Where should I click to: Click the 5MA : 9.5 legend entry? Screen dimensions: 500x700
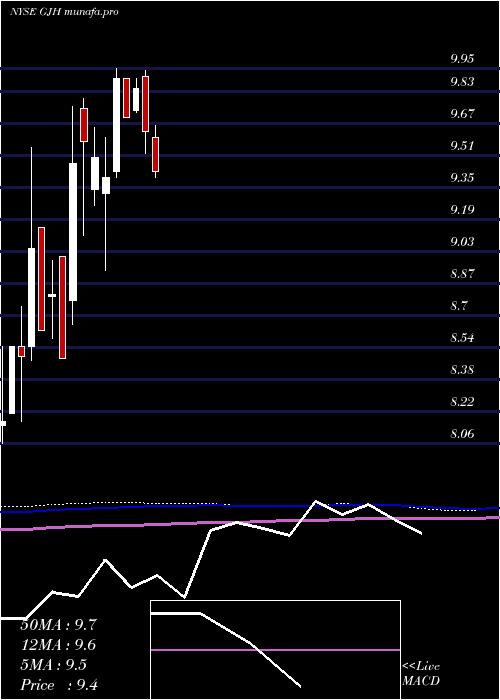pos(54,665)
